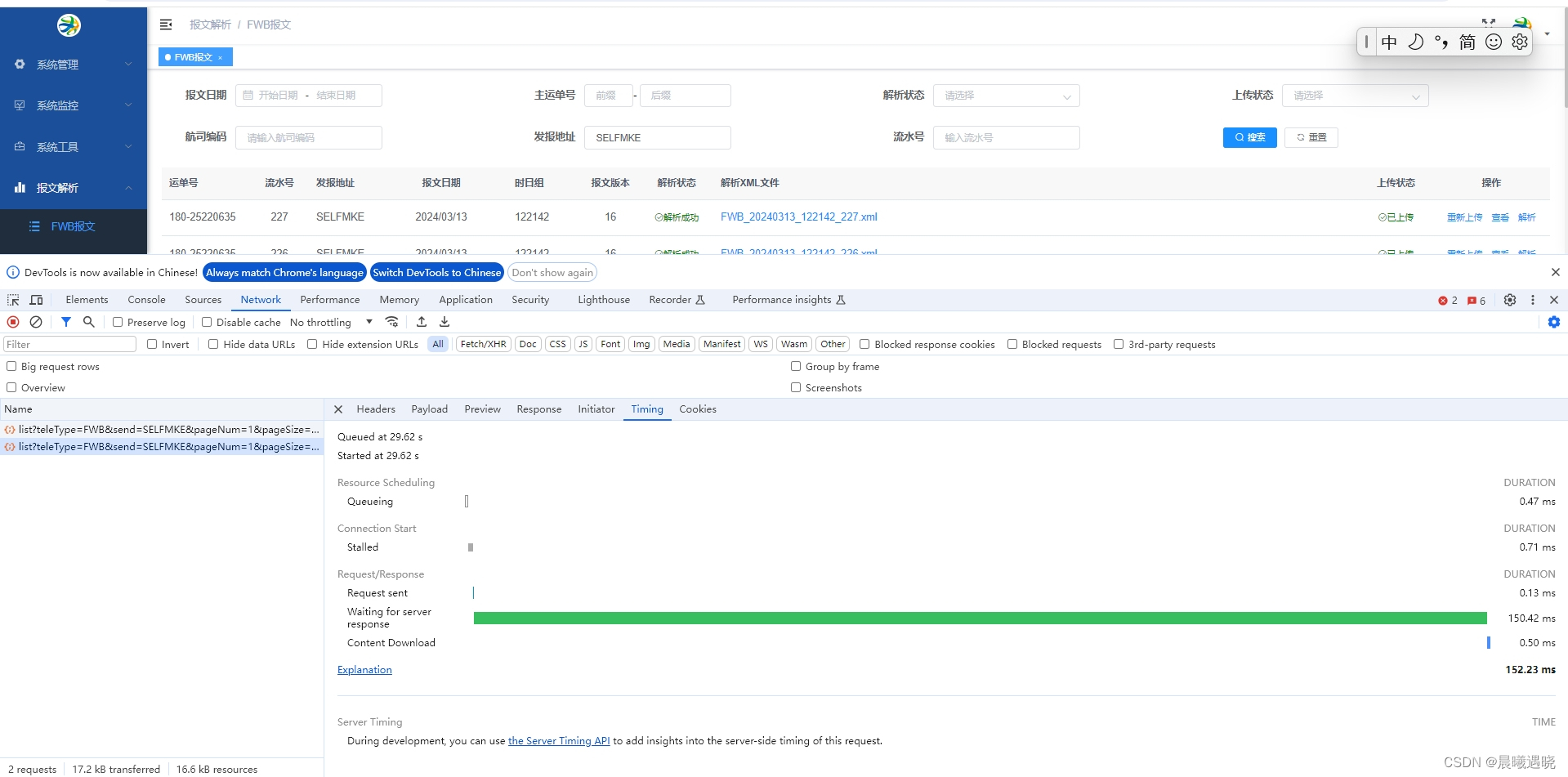Viewport: 1568px width, 777px height.
Task: Click the 发报地址 input containing SELFMKE
Action: tap(657, 137)
